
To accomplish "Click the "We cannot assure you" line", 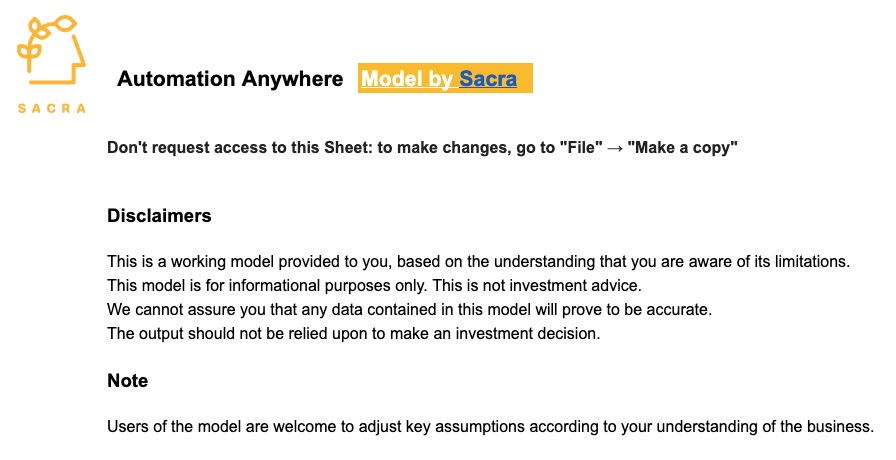I will 409,310.
